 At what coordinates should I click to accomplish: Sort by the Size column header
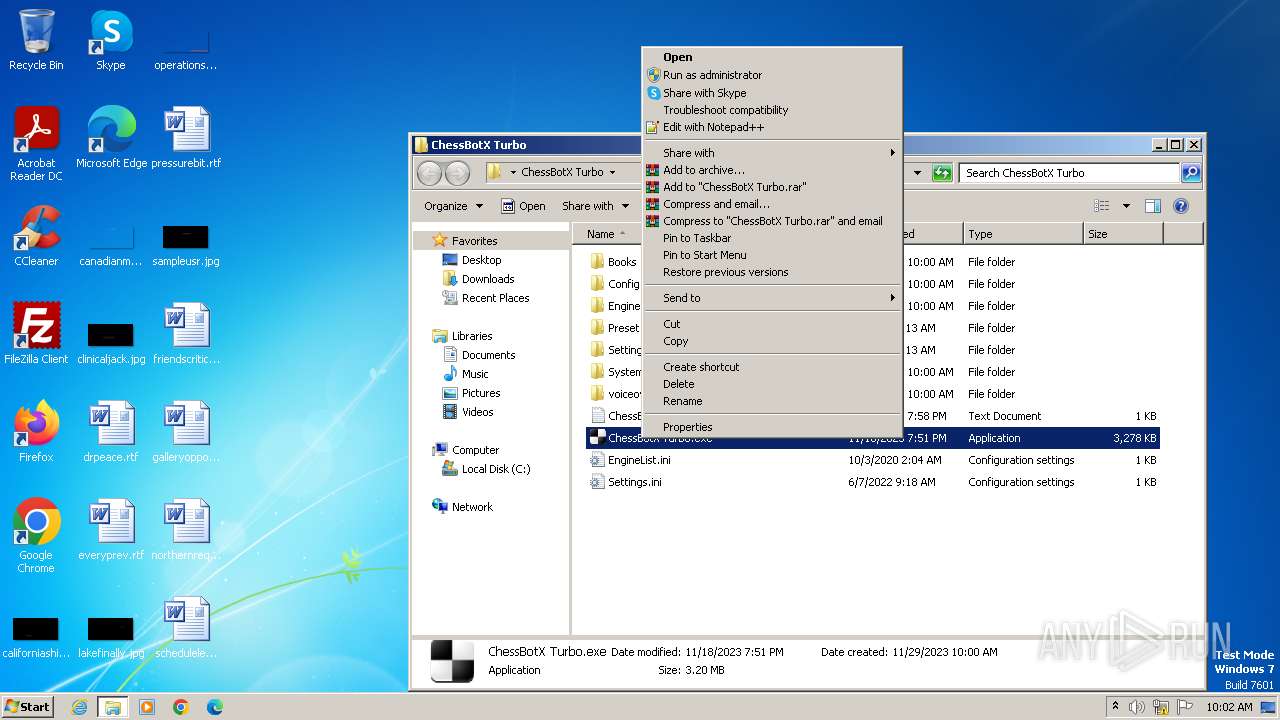1123,234
